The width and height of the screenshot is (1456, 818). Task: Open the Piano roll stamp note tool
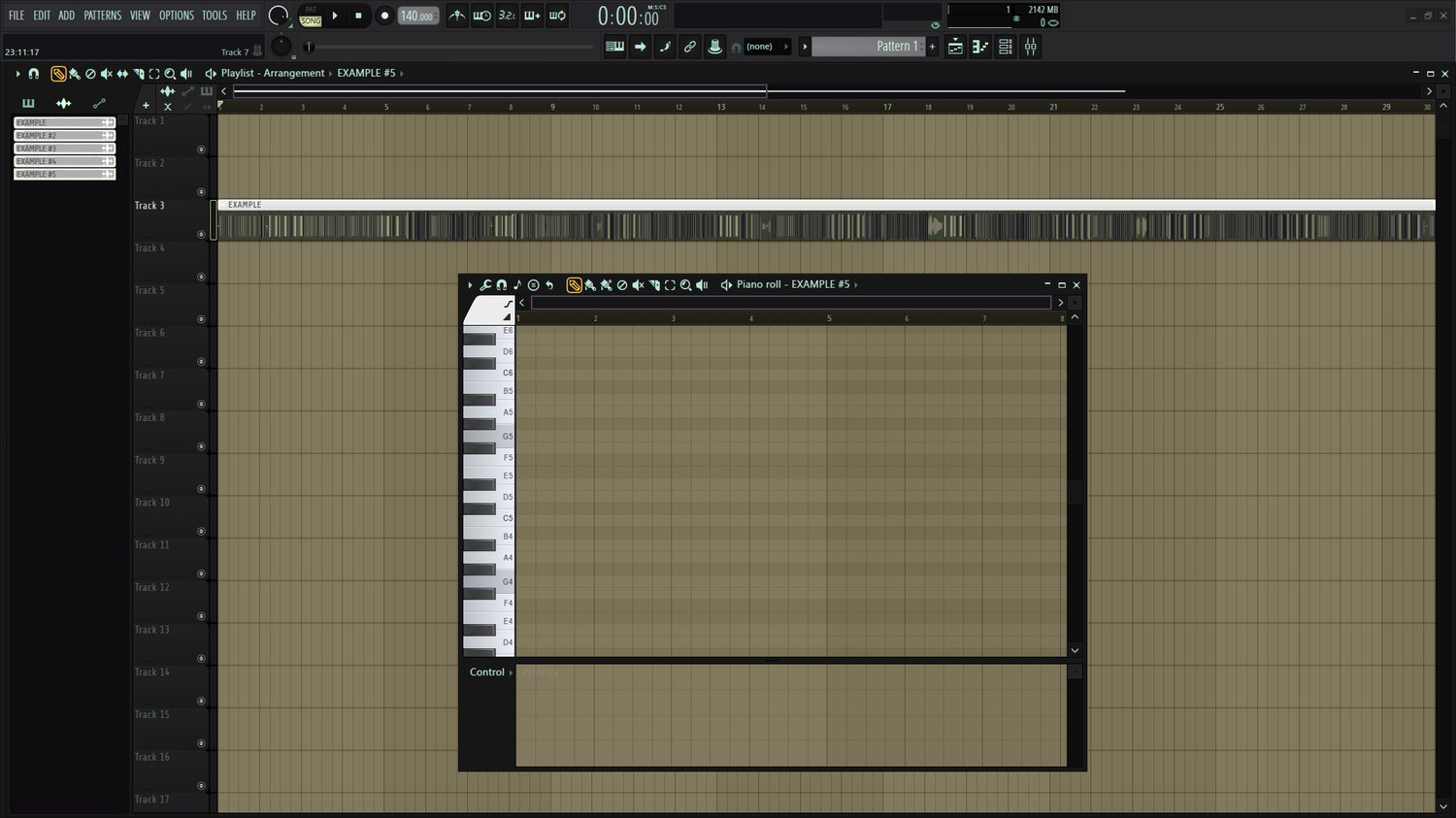pos(533,285)
